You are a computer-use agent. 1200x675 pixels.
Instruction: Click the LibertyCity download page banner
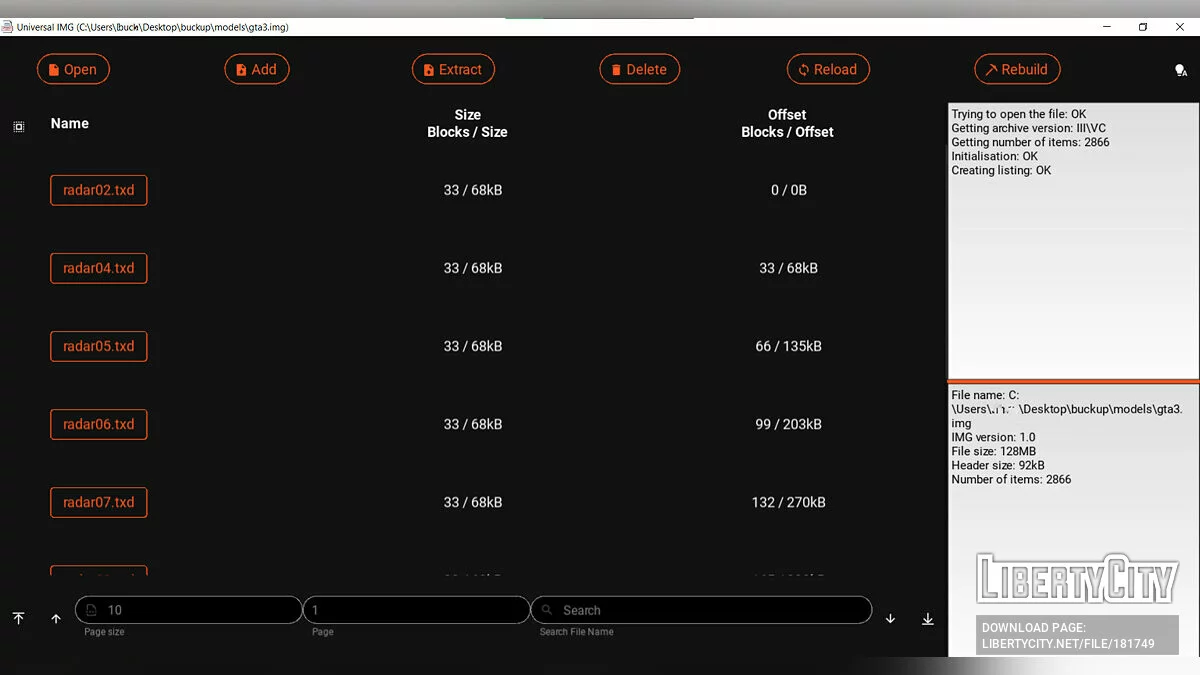[1078, 636]
